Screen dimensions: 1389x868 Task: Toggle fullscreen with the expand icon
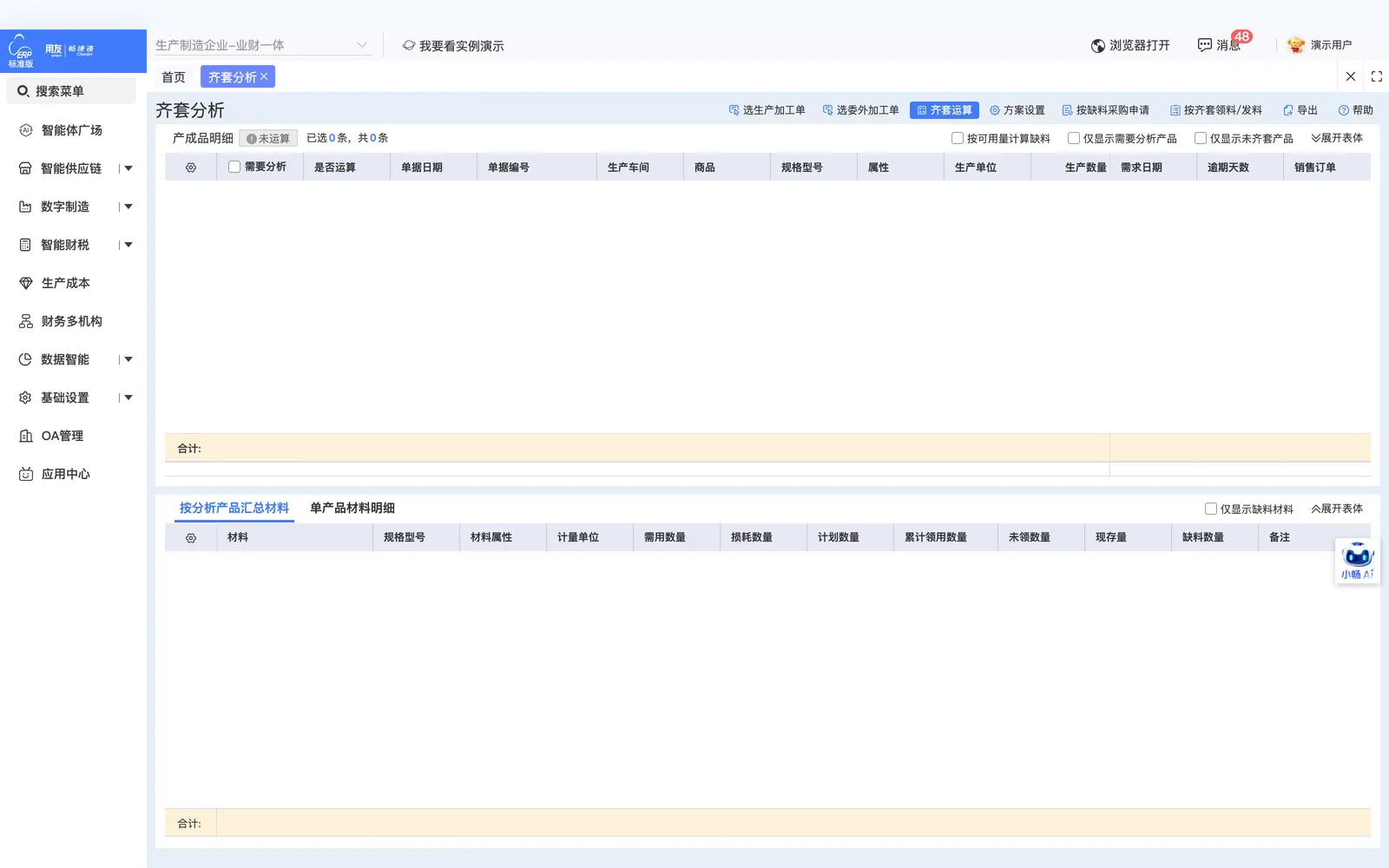click(x=1377, y=76)
